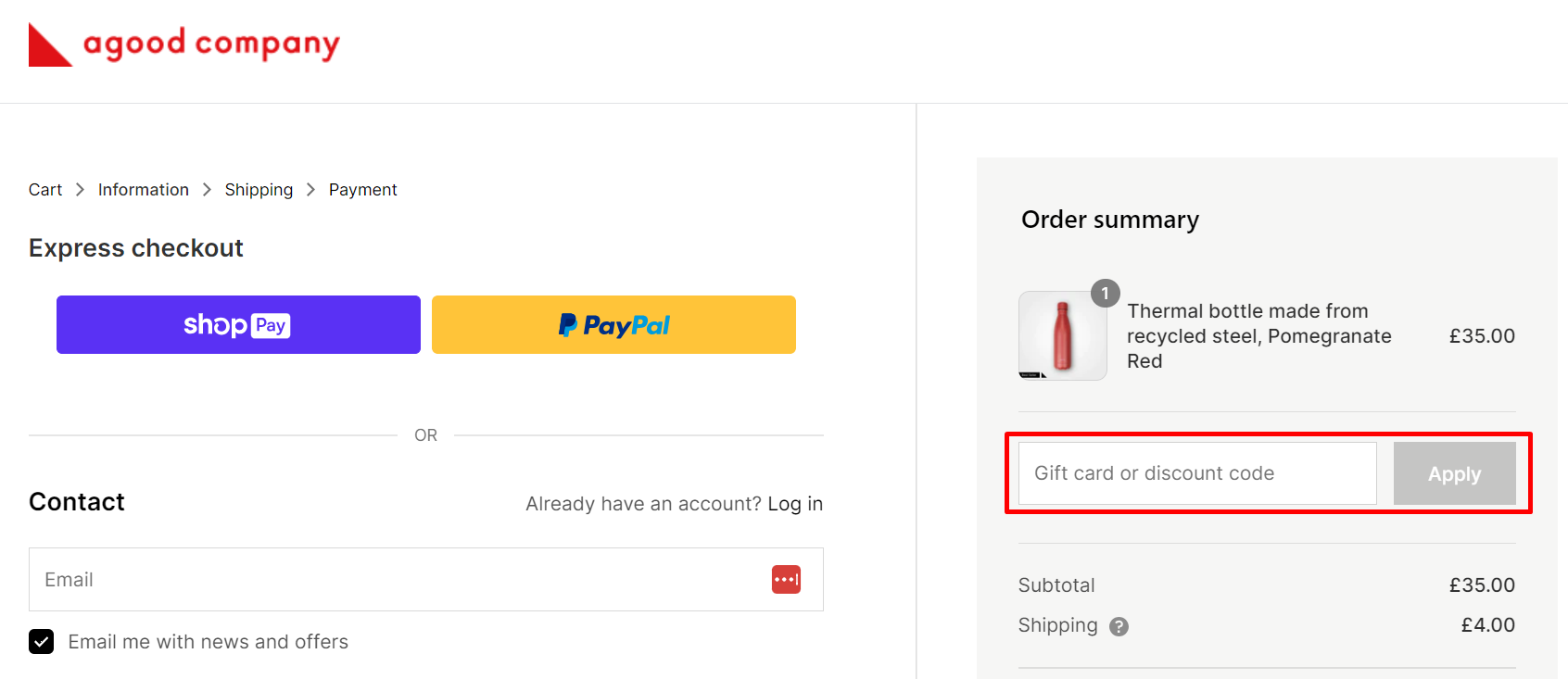Click the red password manager icon in Email field
This screenshot has width=1568, height=679.
pyautogui.click(x=786, y=579)
